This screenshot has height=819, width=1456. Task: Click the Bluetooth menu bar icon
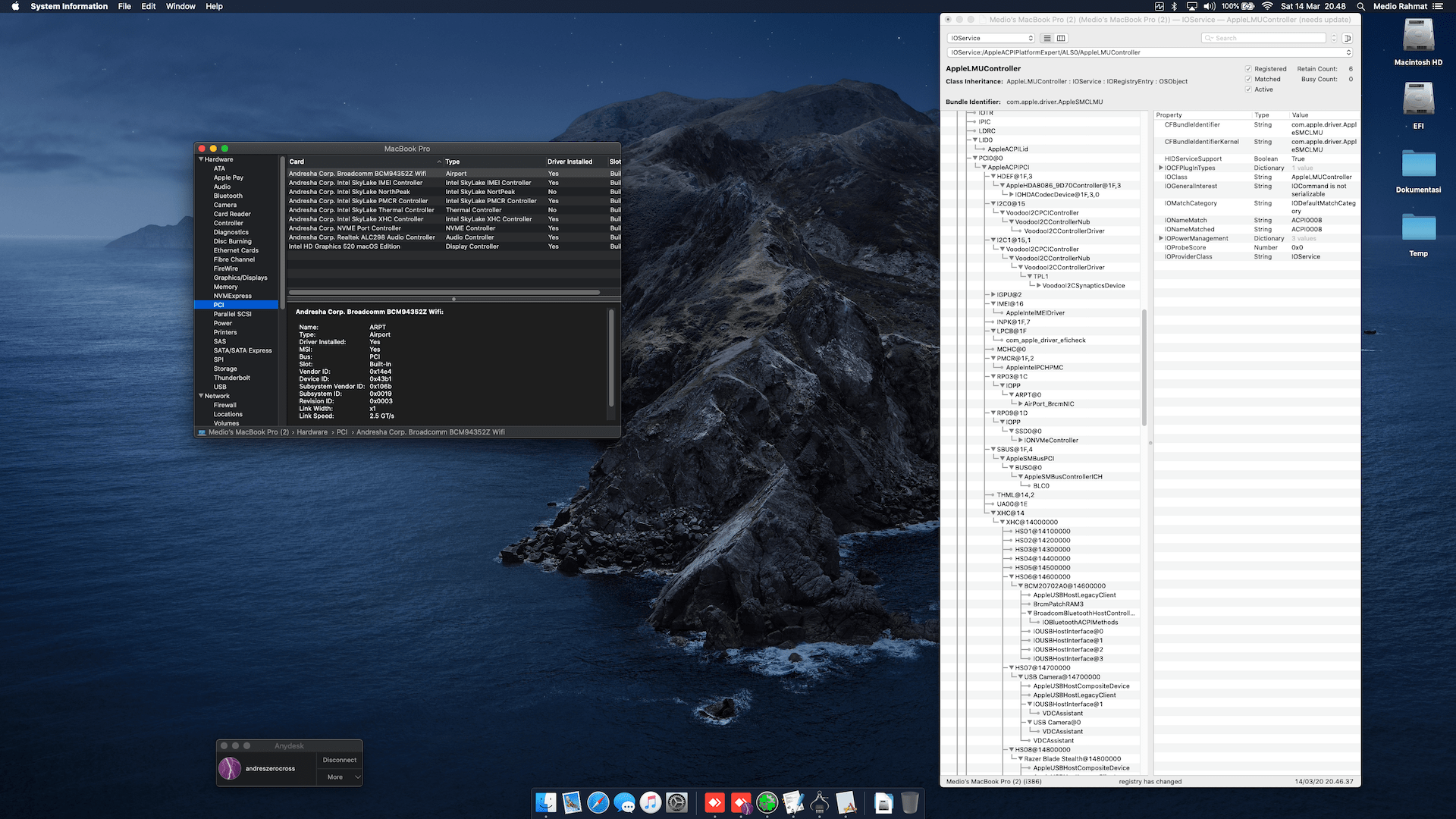[x=1174, y=6]
